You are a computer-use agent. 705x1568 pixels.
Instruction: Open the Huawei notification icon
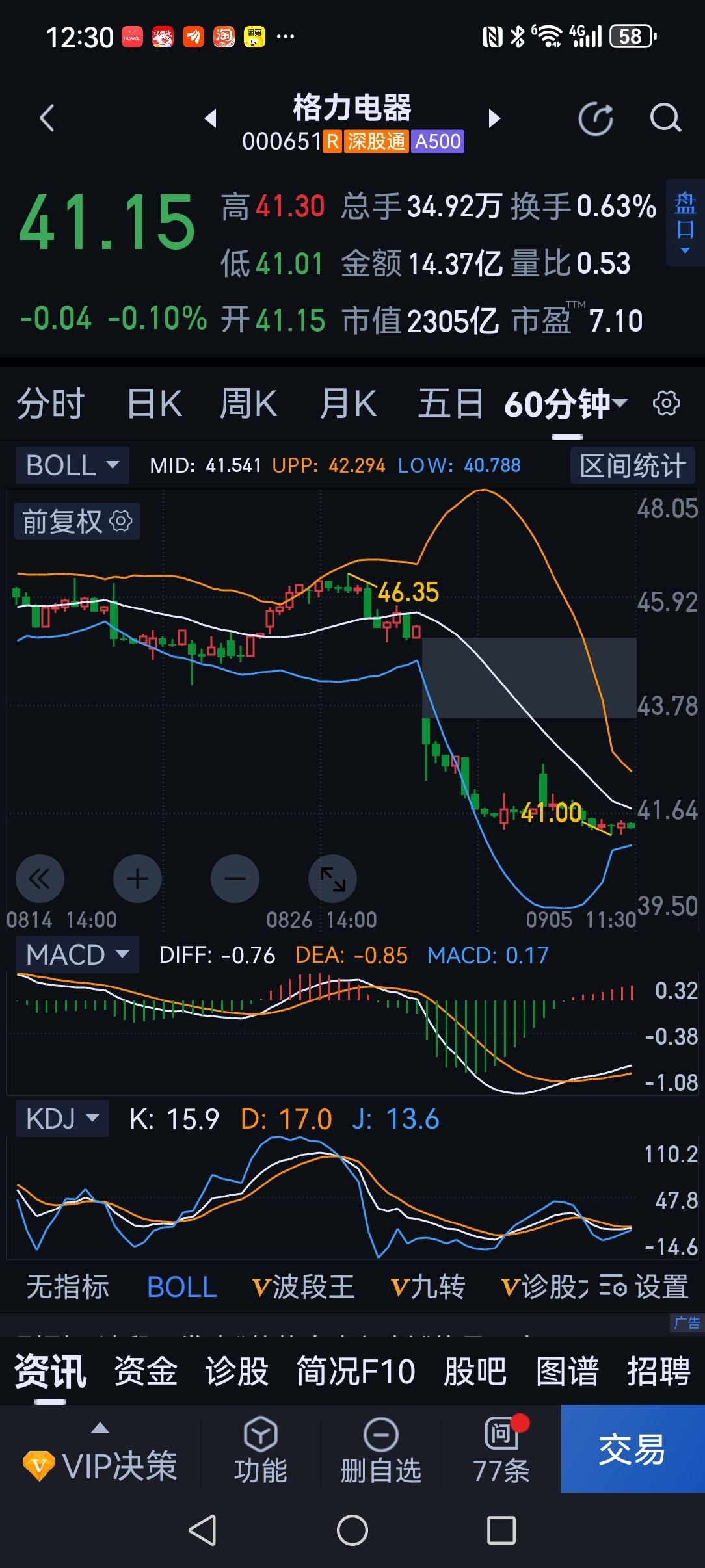point(132,37)
